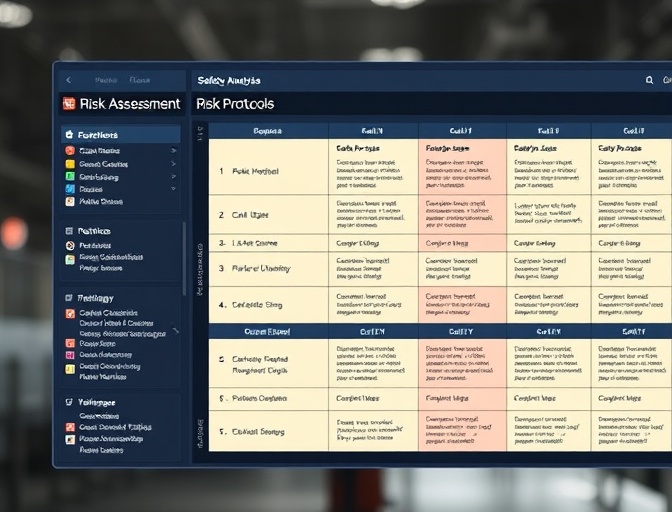Select the blue square sidebar icon
672x512 pixels.
pyautogui.click(x=70, y=189)
